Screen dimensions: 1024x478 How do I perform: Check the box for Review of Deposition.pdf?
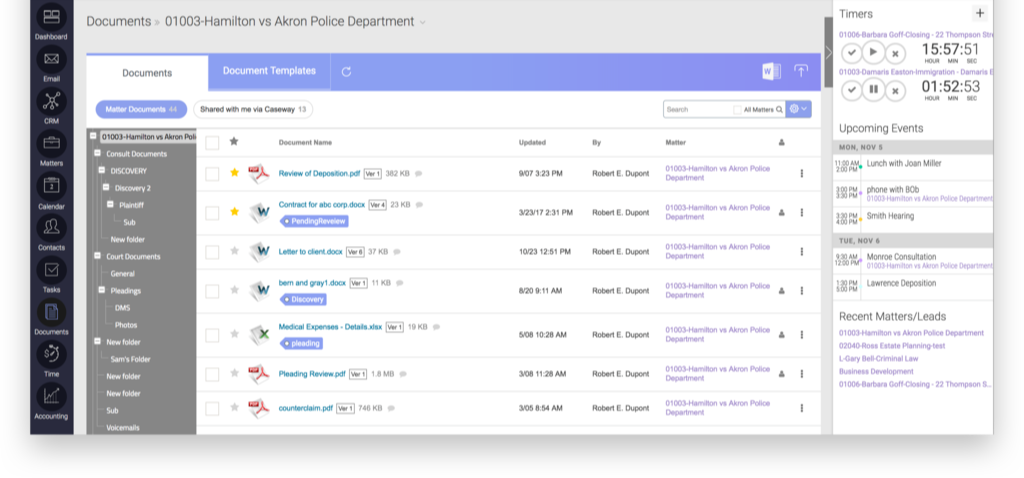coord(212,174)
